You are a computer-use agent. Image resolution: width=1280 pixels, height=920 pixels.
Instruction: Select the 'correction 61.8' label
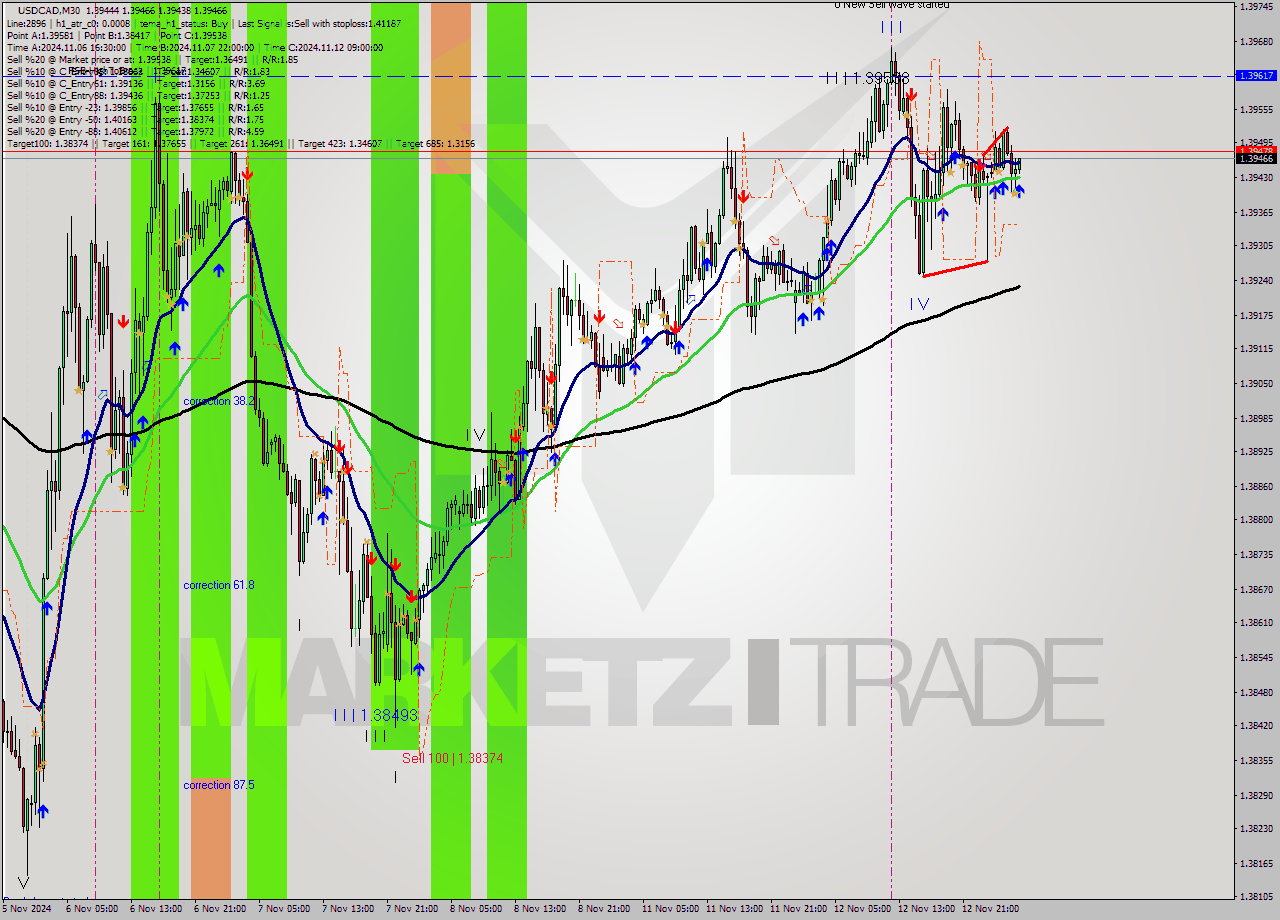click(x=219, y=585)
